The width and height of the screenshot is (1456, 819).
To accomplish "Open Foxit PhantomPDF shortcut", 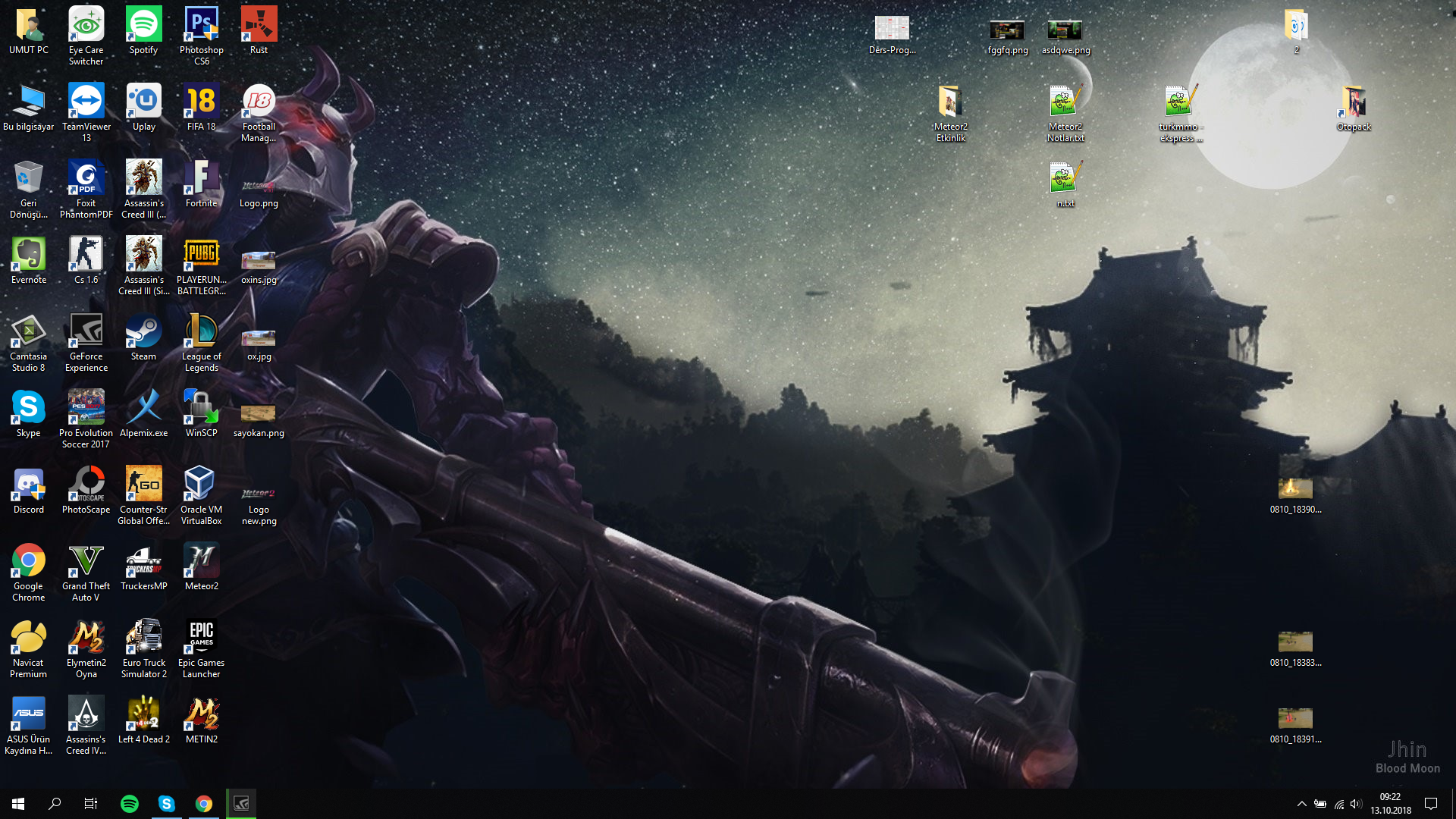I will [86, 189].
